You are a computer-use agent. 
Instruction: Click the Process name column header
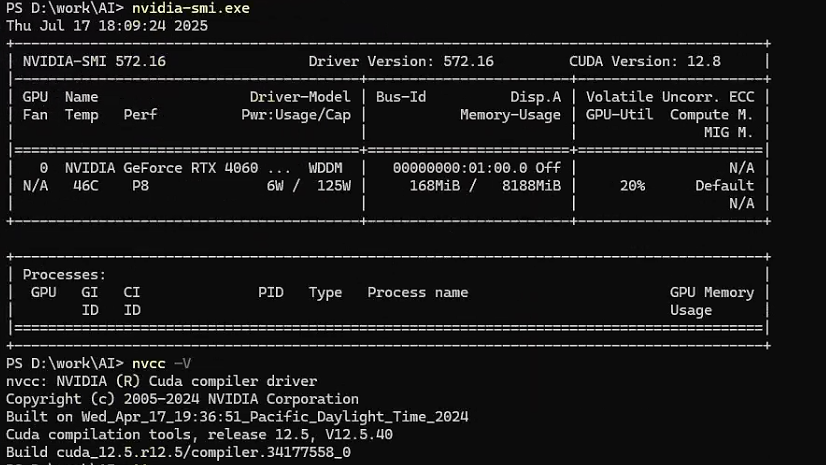click(x=417, y=292)
